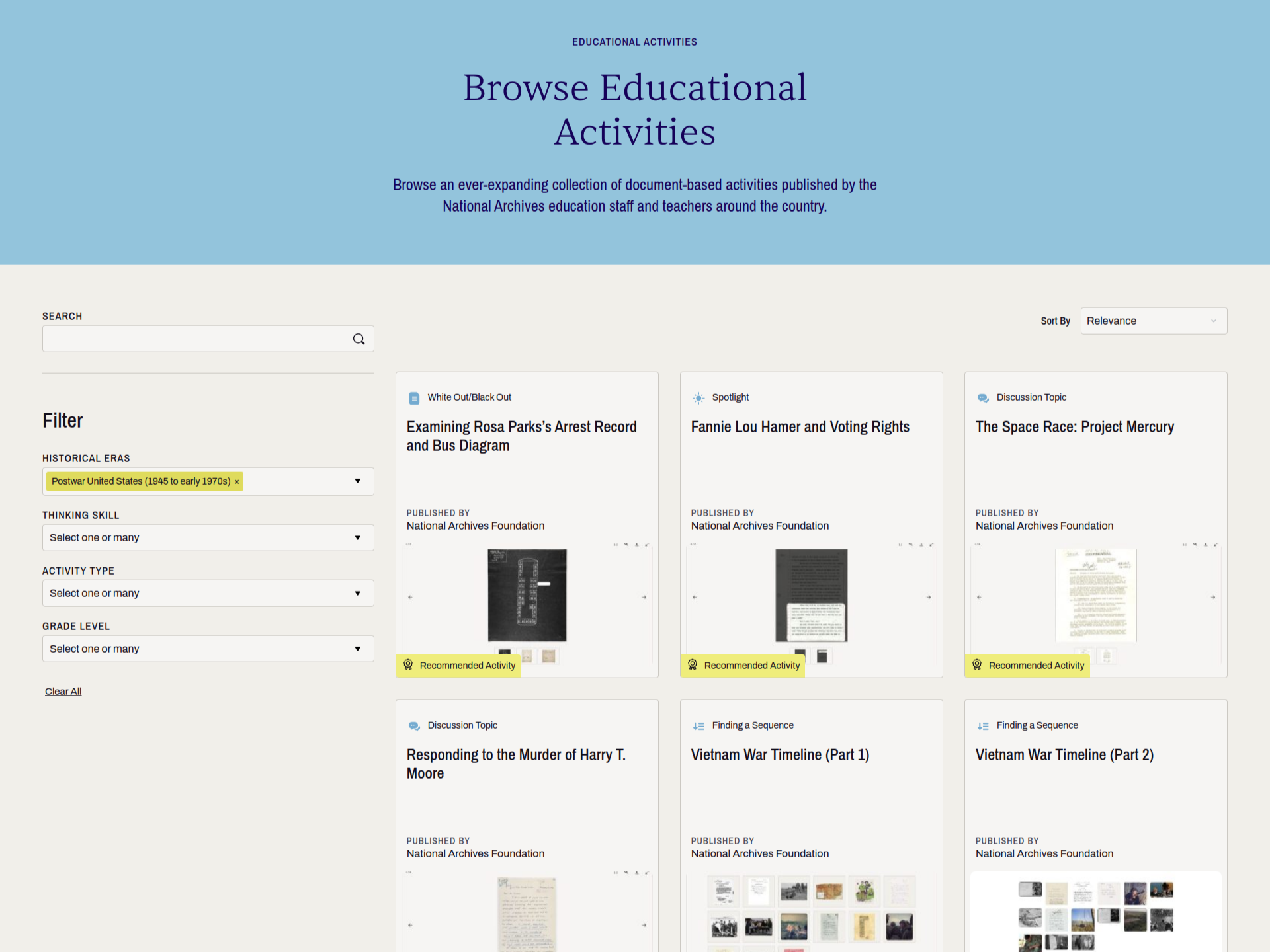This screenshot has width=1270, height=952.
Task: Open Examining Rosa Parks's Arrest Record activity
Action: (x=521, y=436)
